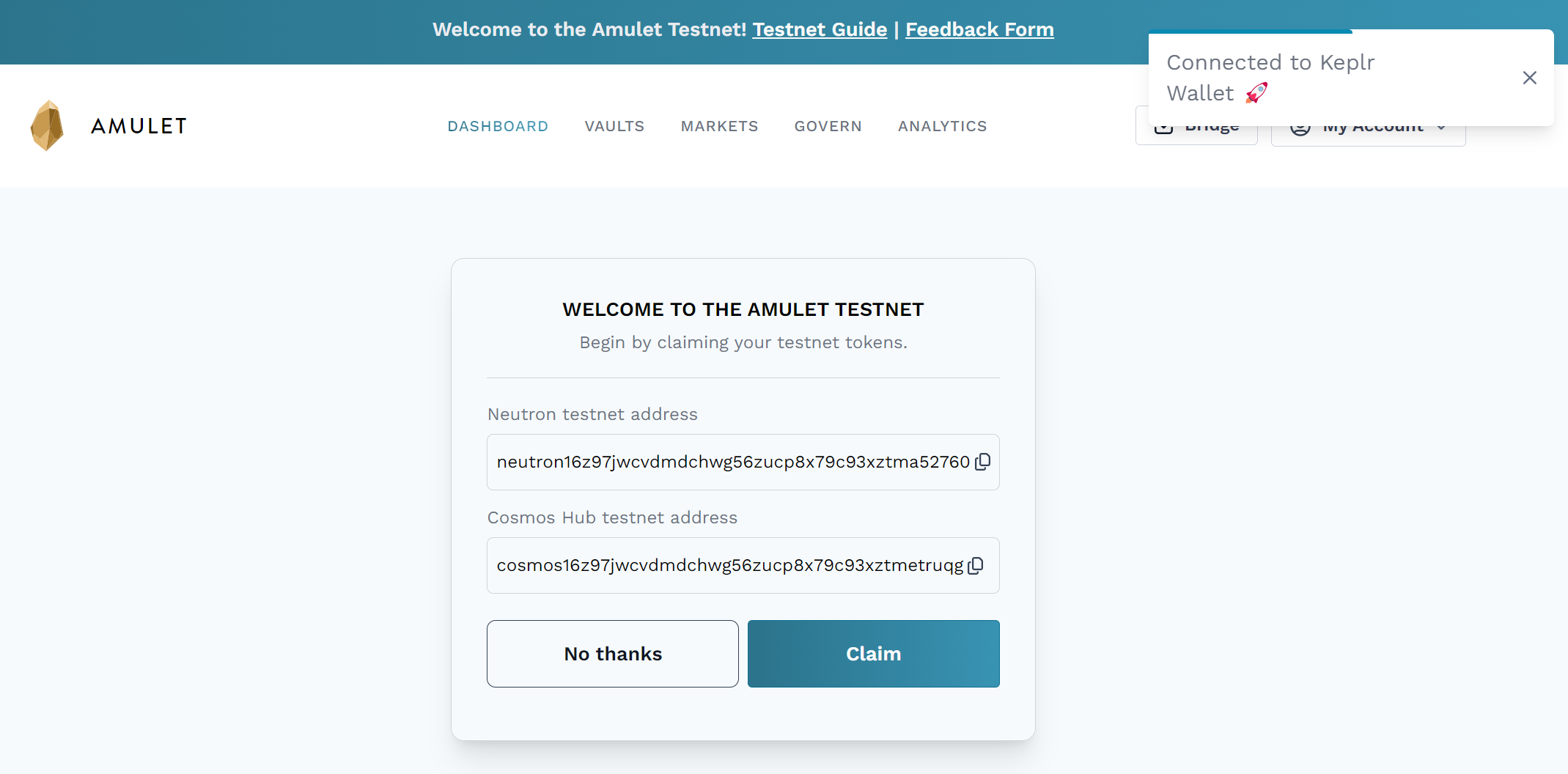
Task: Select the Neutron testnet address field
Action: tap(733, 462)
